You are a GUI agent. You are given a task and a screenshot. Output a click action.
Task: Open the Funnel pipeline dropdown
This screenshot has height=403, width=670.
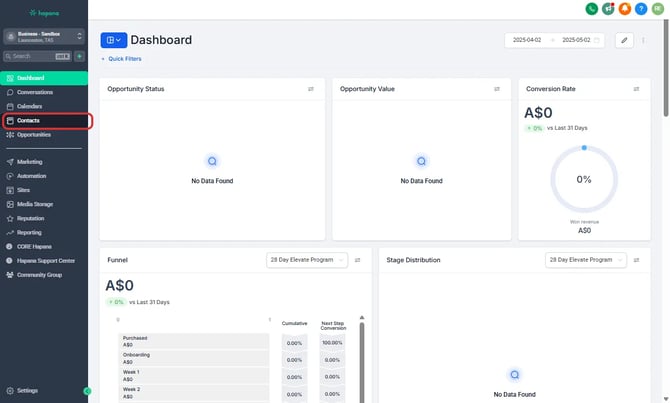pyautogui.click(x=306, y=260)
